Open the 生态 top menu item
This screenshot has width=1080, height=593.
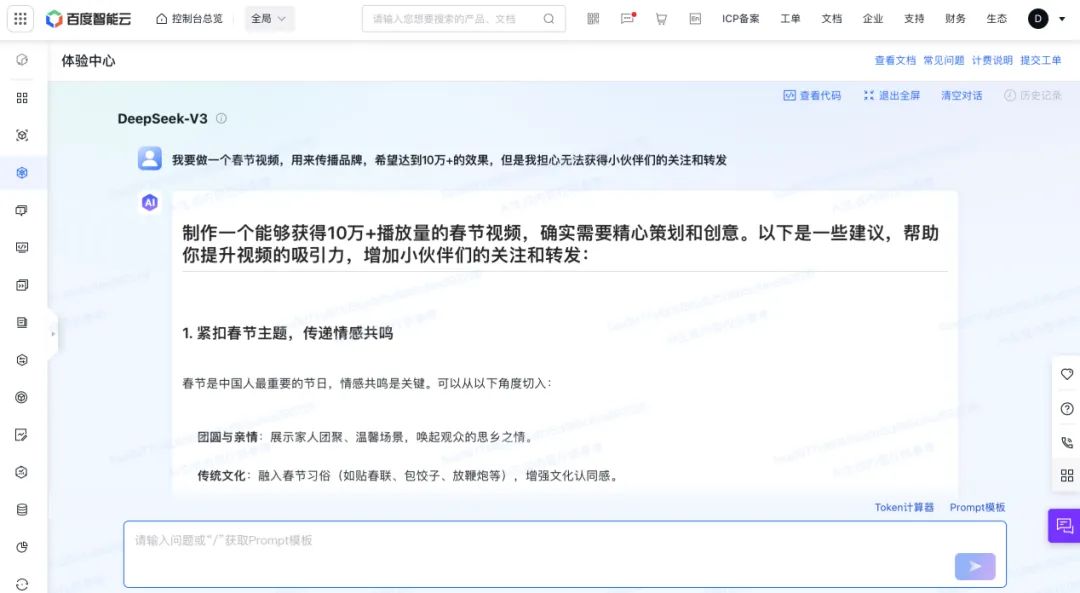pyautogui.click(x=997, y=19)
